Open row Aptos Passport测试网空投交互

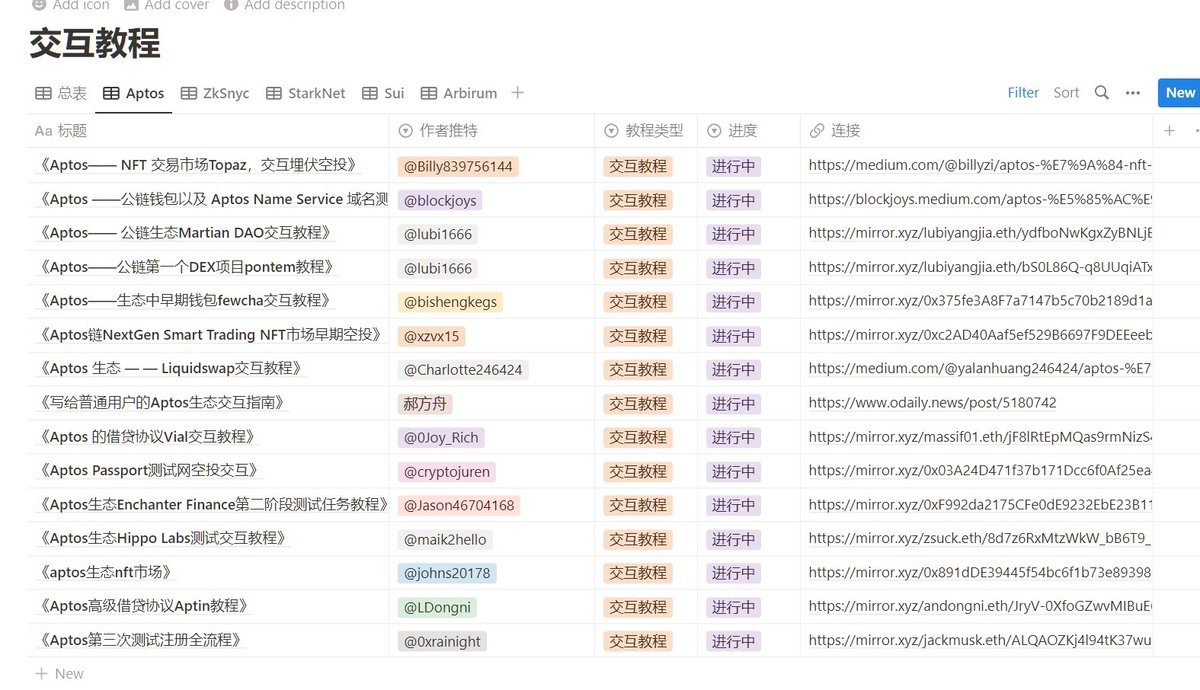pyautogui.click(x=149, y=470)
